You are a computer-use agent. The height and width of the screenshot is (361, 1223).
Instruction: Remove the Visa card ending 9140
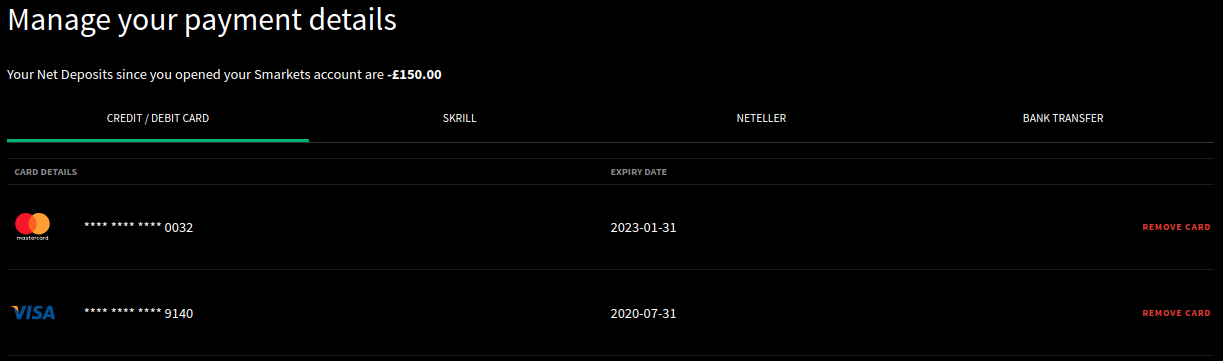point(1176,313)
